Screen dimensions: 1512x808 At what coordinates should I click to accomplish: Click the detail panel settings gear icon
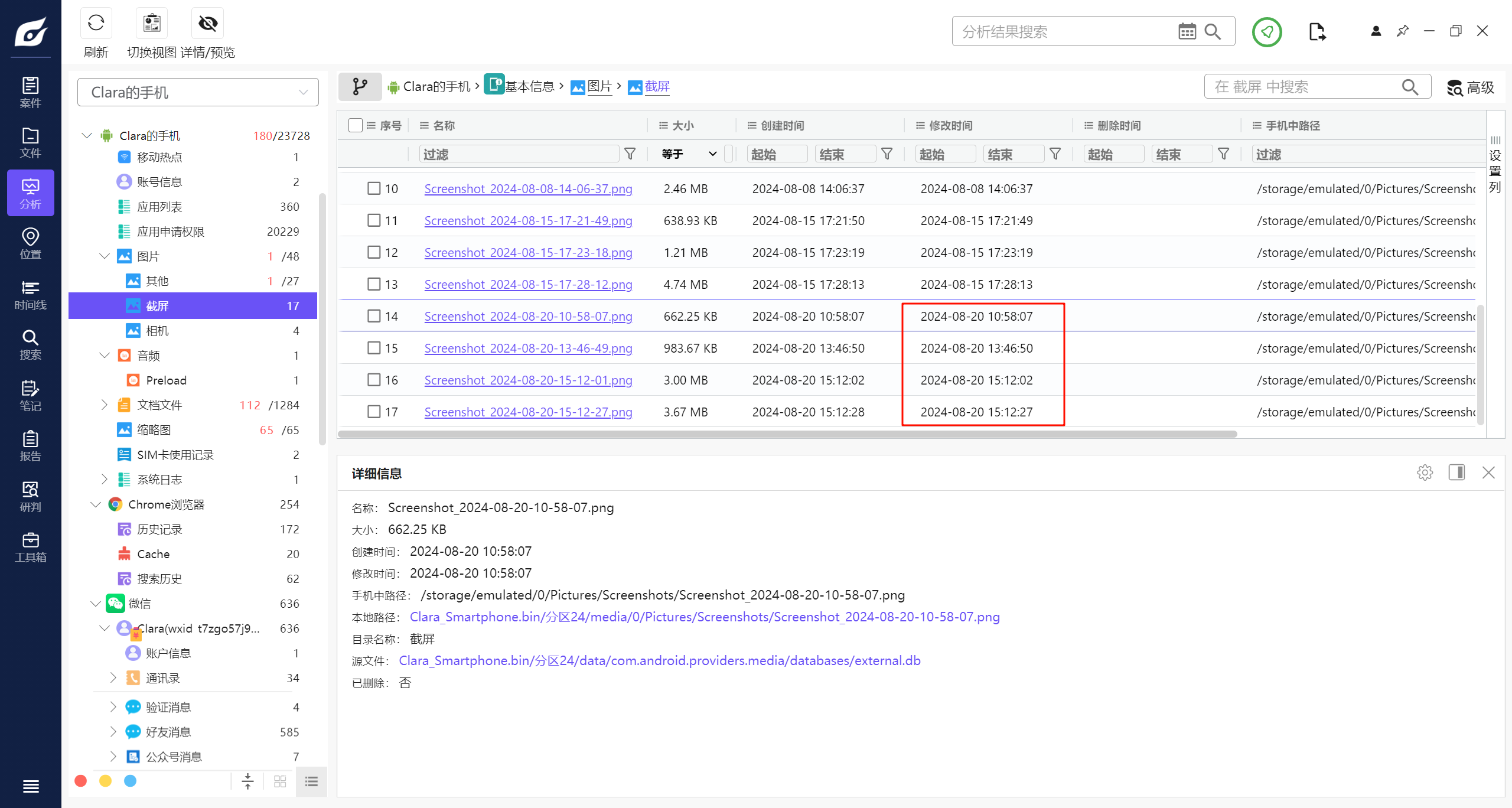[x=1425, y=473]
